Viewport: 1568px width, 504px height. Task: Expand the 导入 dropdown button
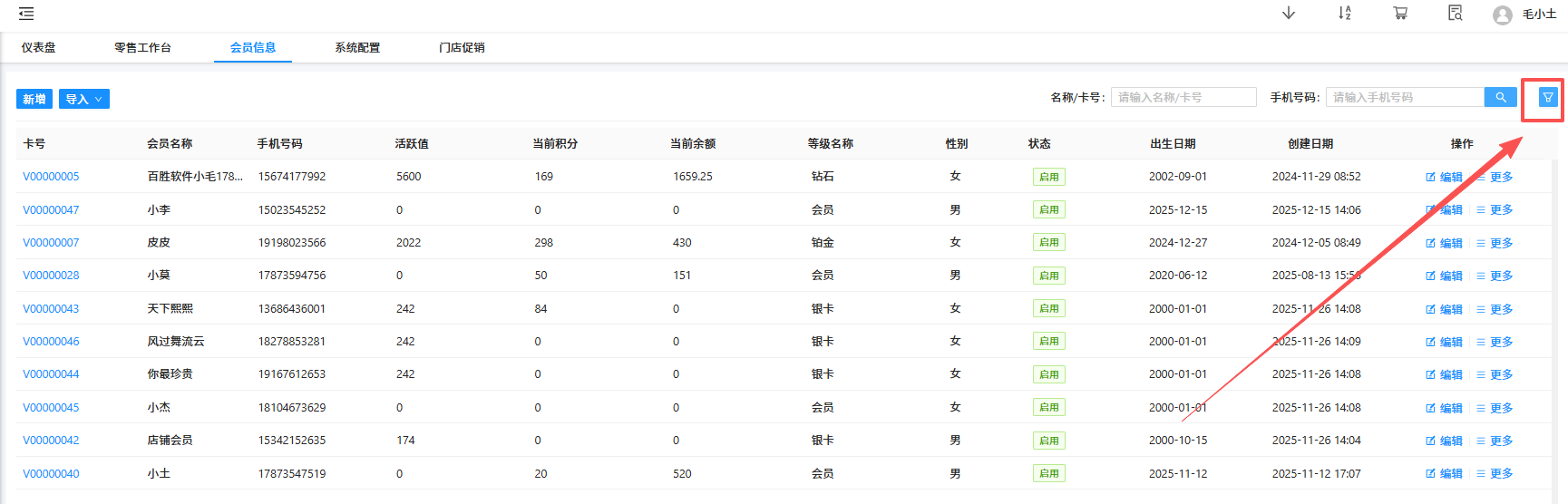coord(83,99)
